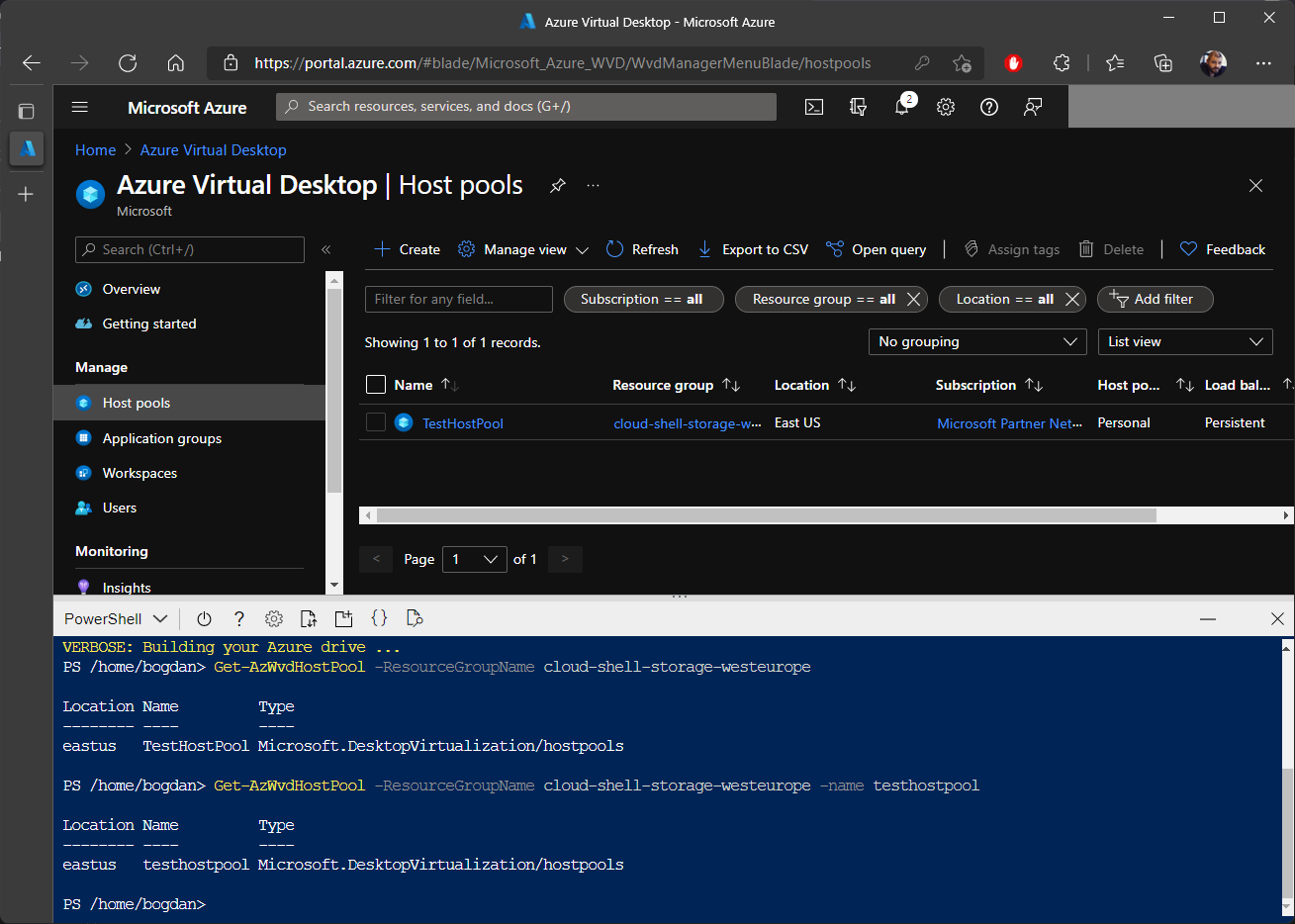The image size is (1295, 924).
Task: Click the table's horizontal scrollbar
Action: click(767, 515)
